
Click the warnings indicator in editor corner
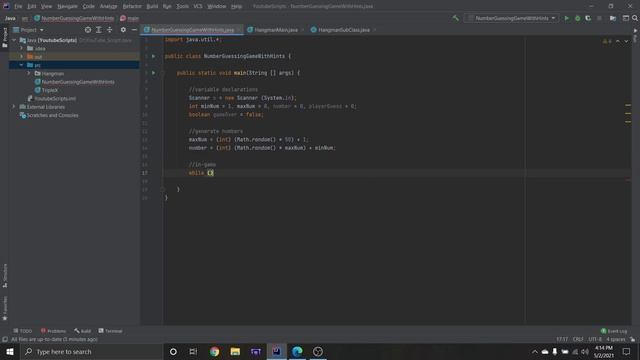pos(607,41)
